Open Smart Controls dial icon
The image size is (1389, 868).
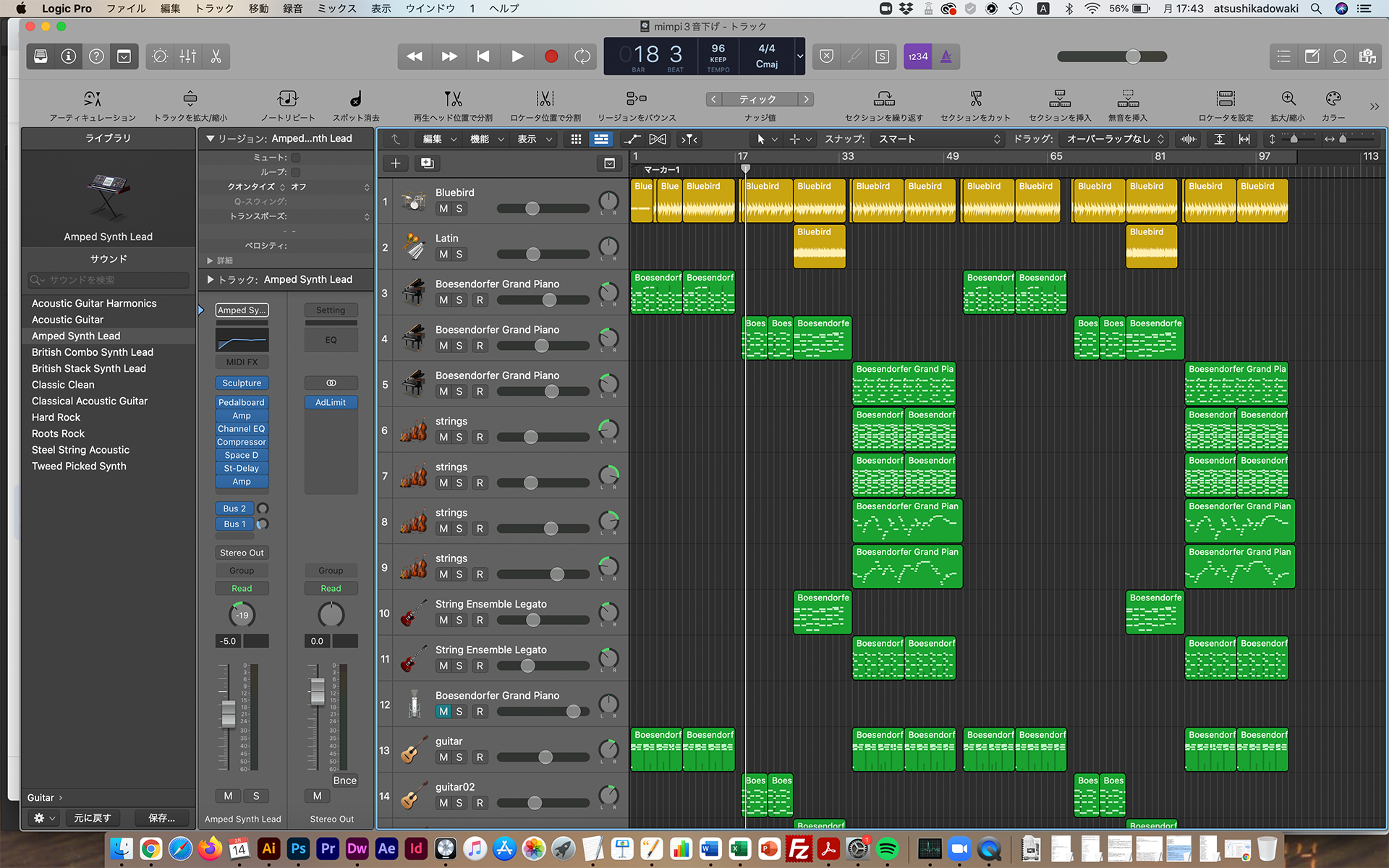pos(161,56)
